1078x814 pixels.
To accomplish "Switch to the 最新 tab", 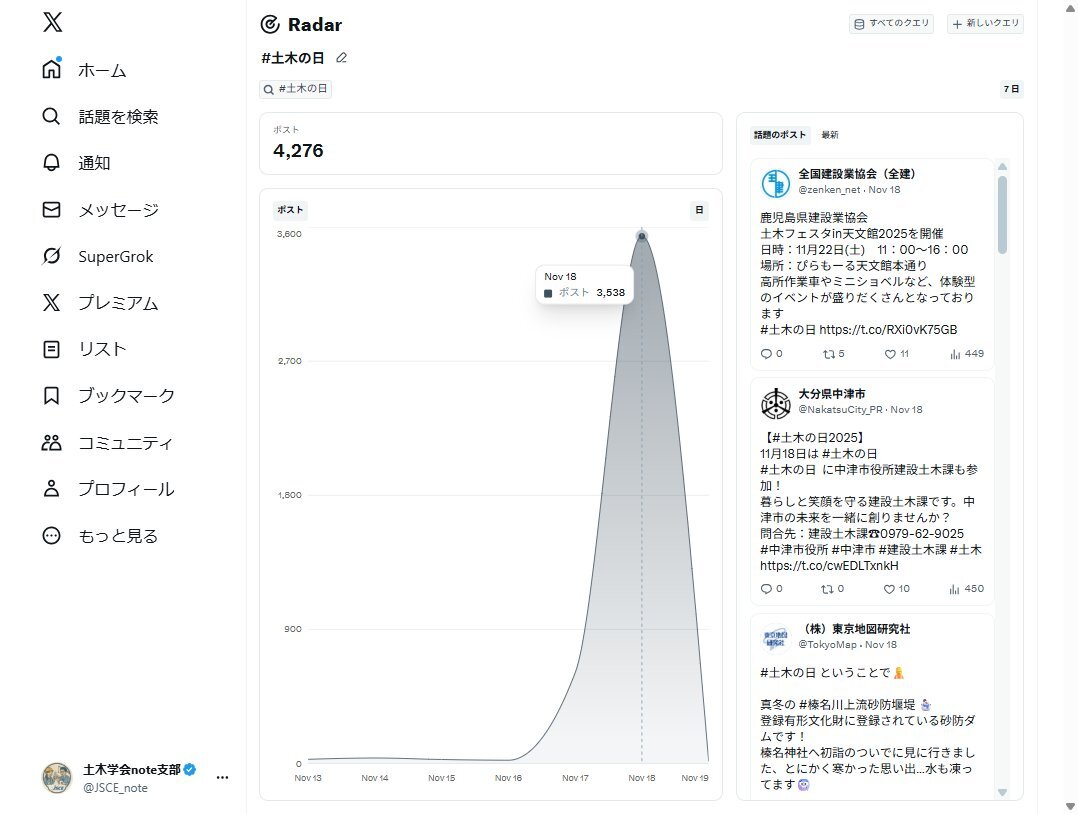I will (x=830, y=135).
